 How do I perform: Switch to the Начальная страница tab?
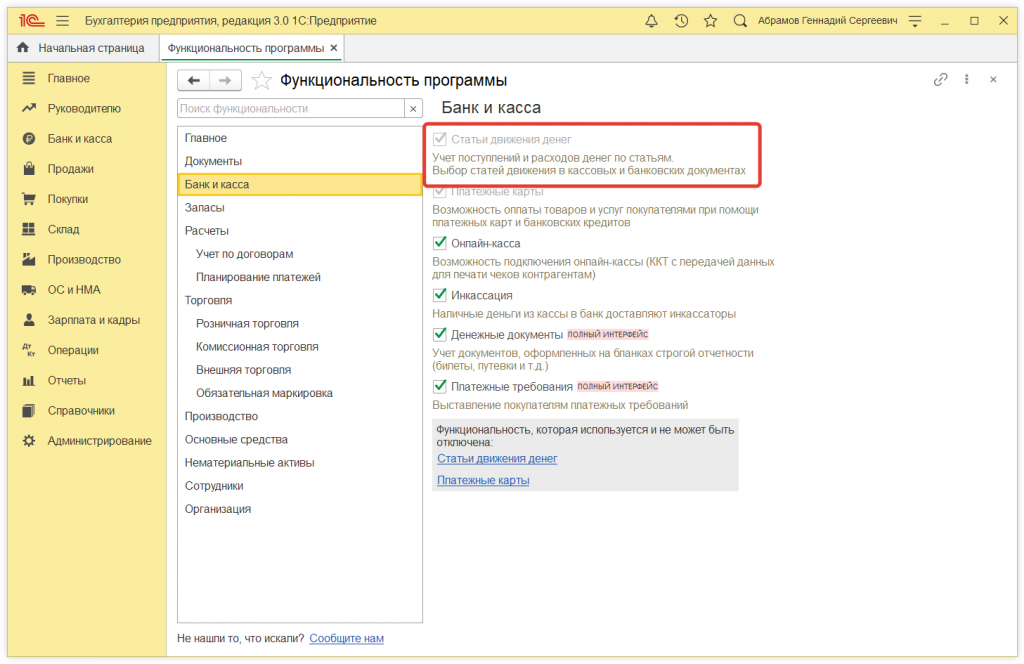coord(91,48)
